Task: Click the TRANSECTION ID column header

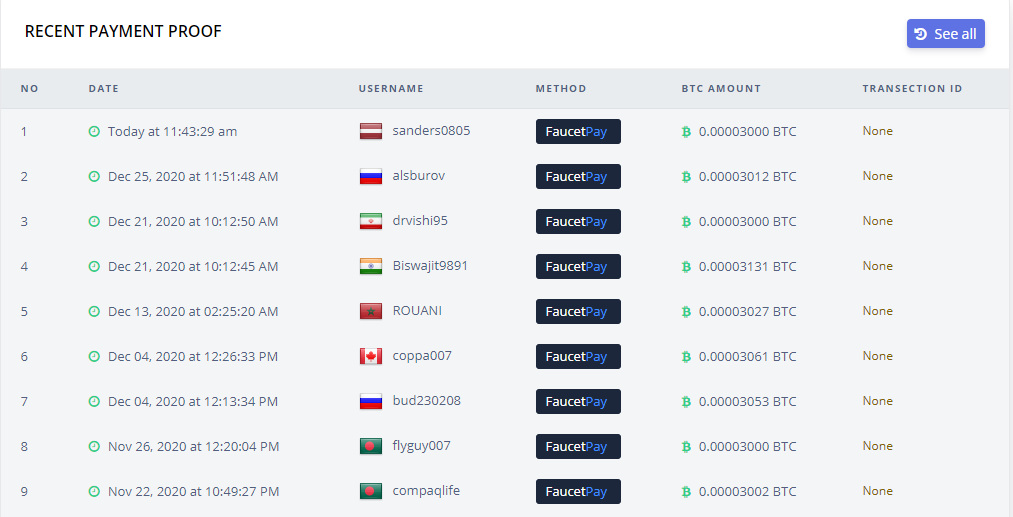Action: pos(912,89)
